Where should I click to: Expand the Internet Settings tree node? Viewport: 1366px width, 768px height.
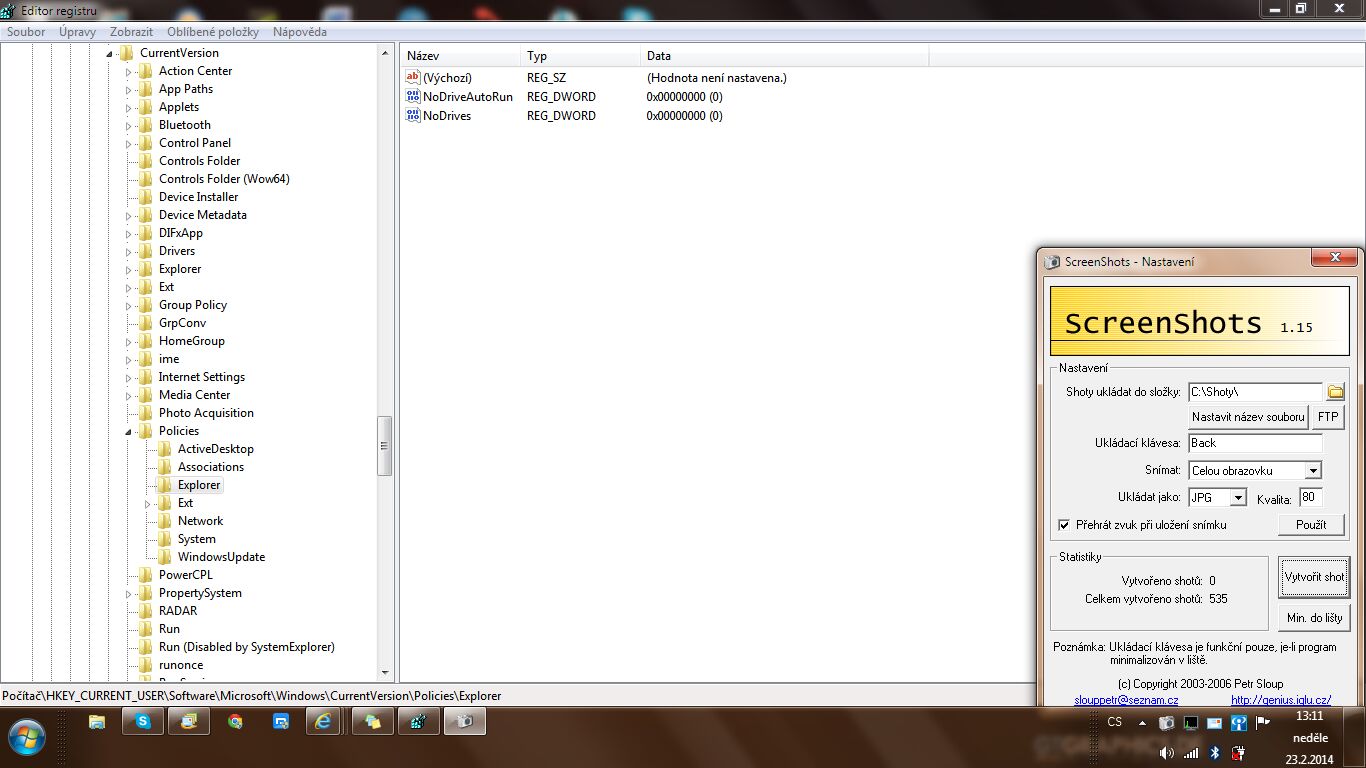128,378
